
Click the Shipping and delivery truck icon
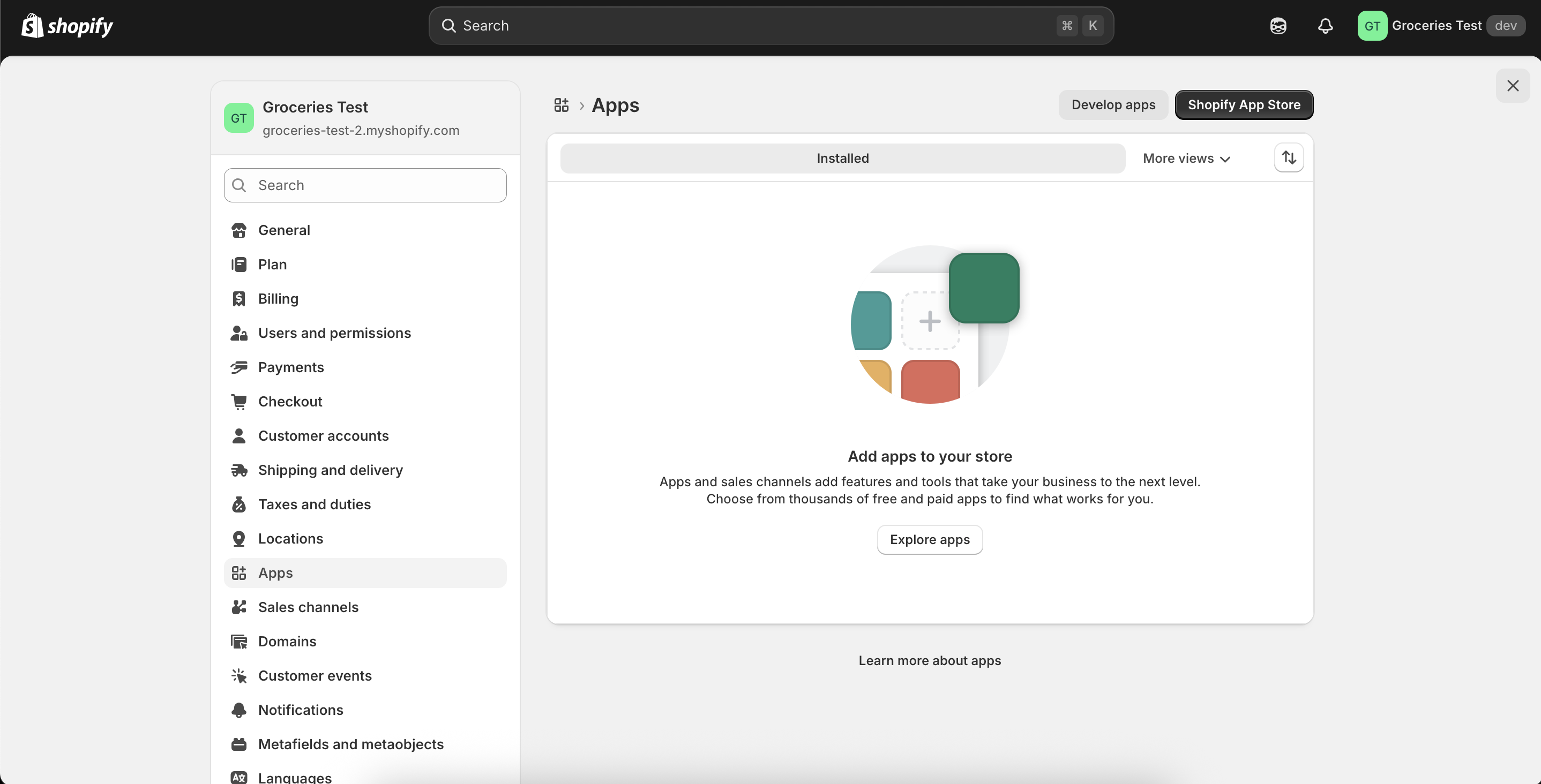[x=238, y=470]
